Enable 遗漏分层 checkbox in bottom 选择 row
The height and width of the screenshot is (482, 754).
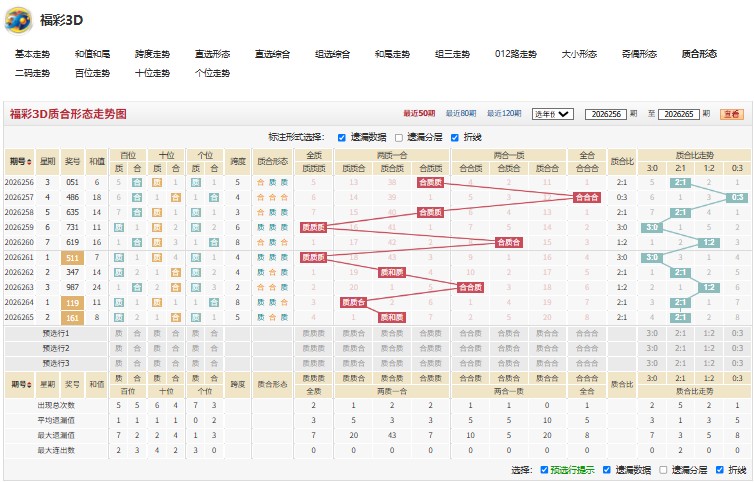663,470
